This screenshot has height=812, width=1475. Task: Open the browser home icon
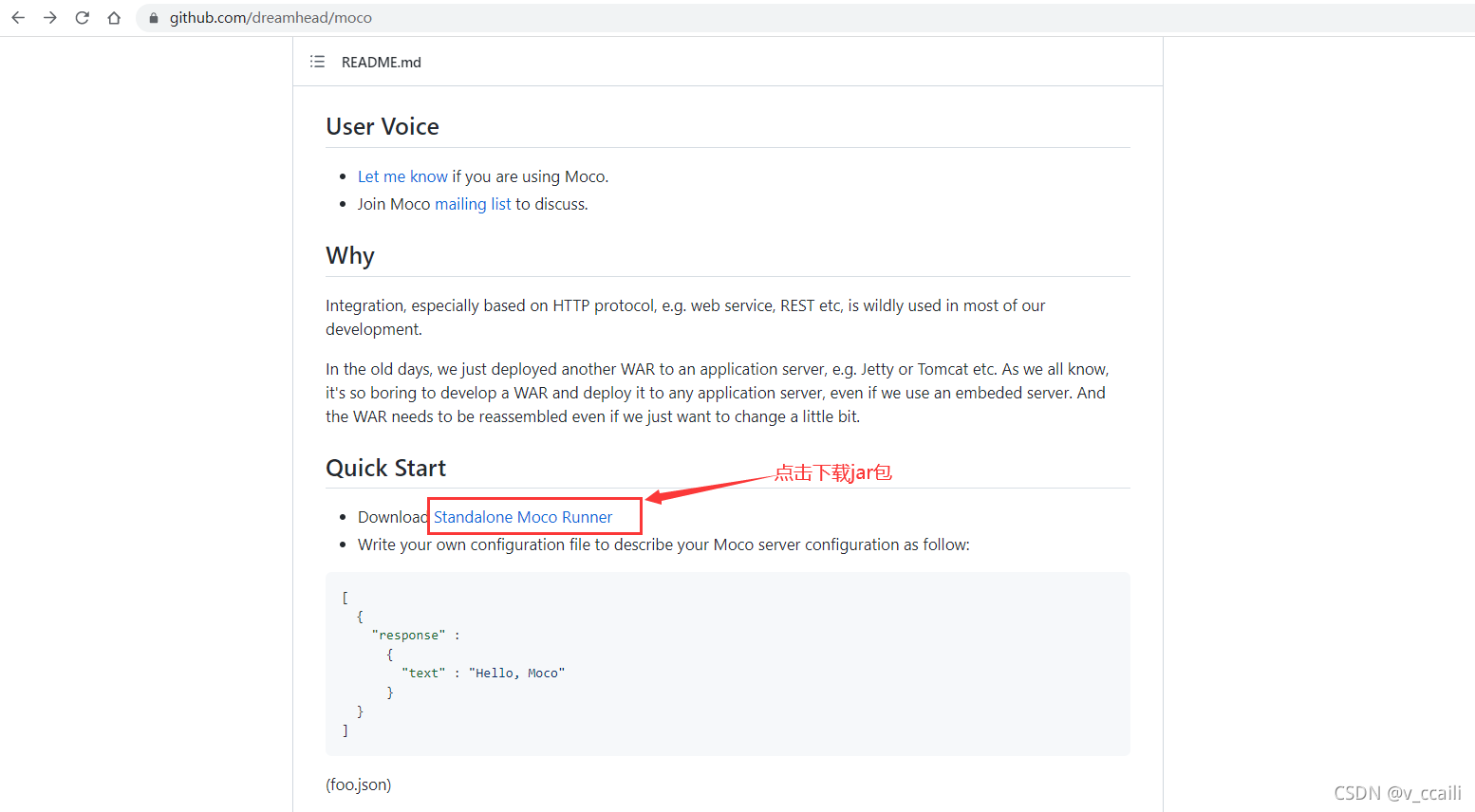(x=114, y=18)
